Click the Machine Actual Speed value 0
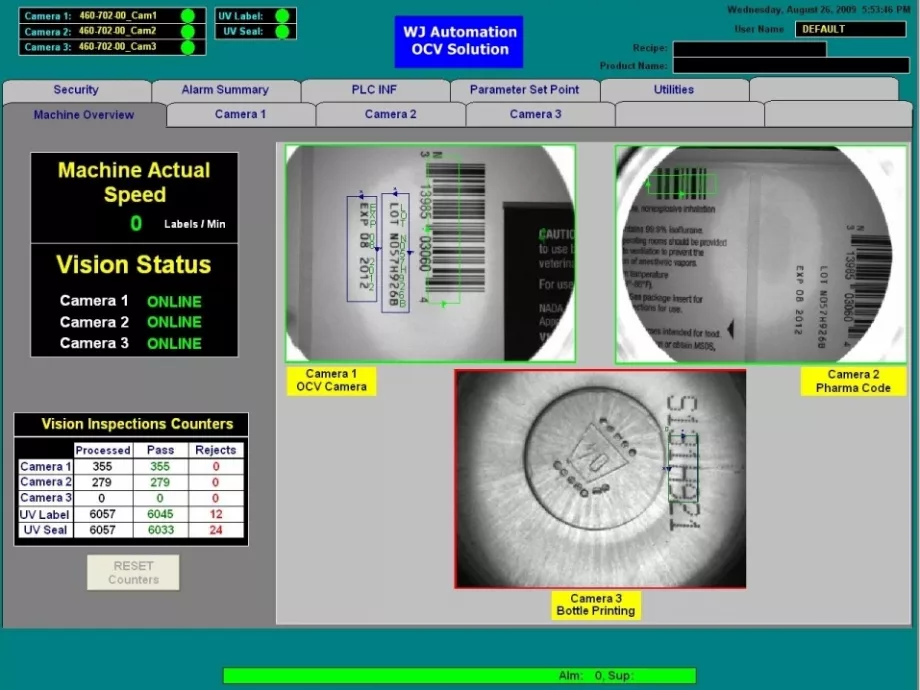 click(136, 224)
